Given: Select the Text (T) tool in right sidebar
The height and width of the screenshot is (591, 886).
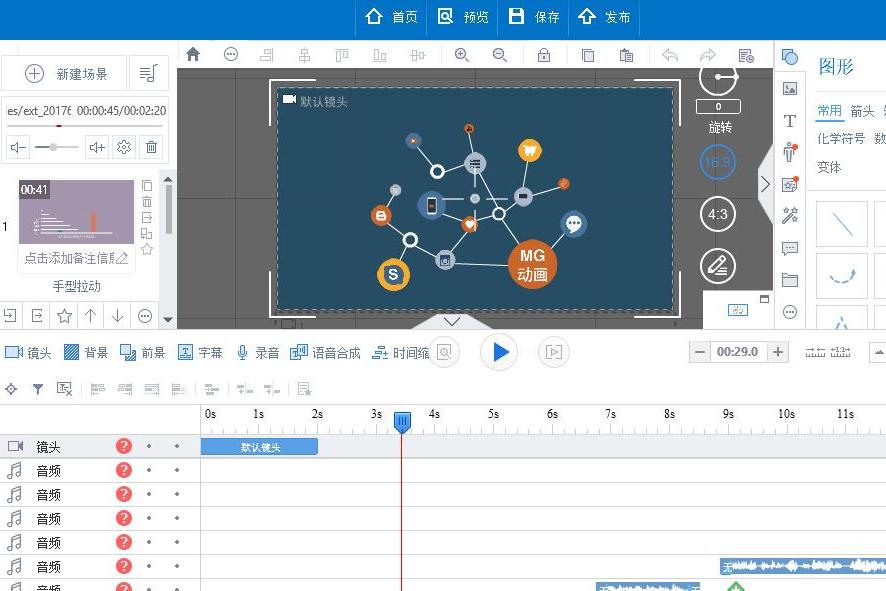Looking at the screenshot, I should (790, 121).
